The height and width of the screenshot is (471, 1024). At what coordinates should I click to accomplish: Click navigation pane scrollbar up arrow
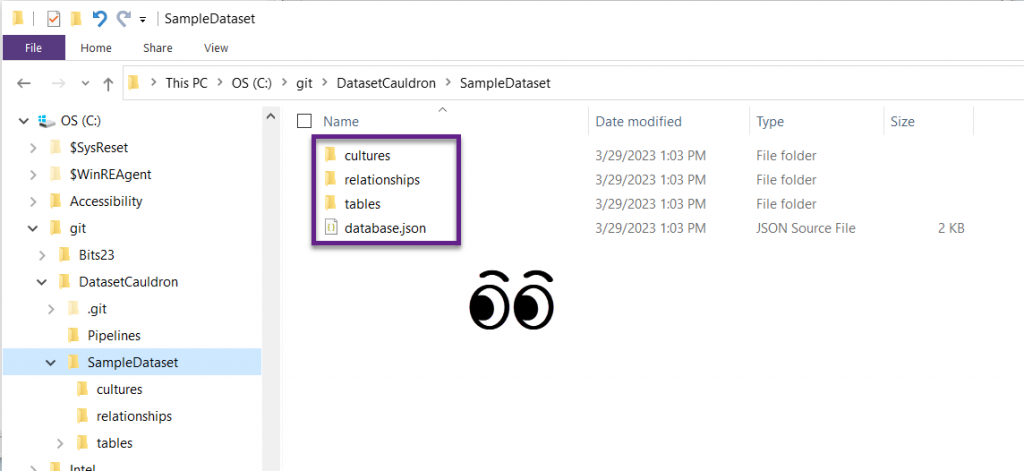pyautogui.click(x=270, y=116)
